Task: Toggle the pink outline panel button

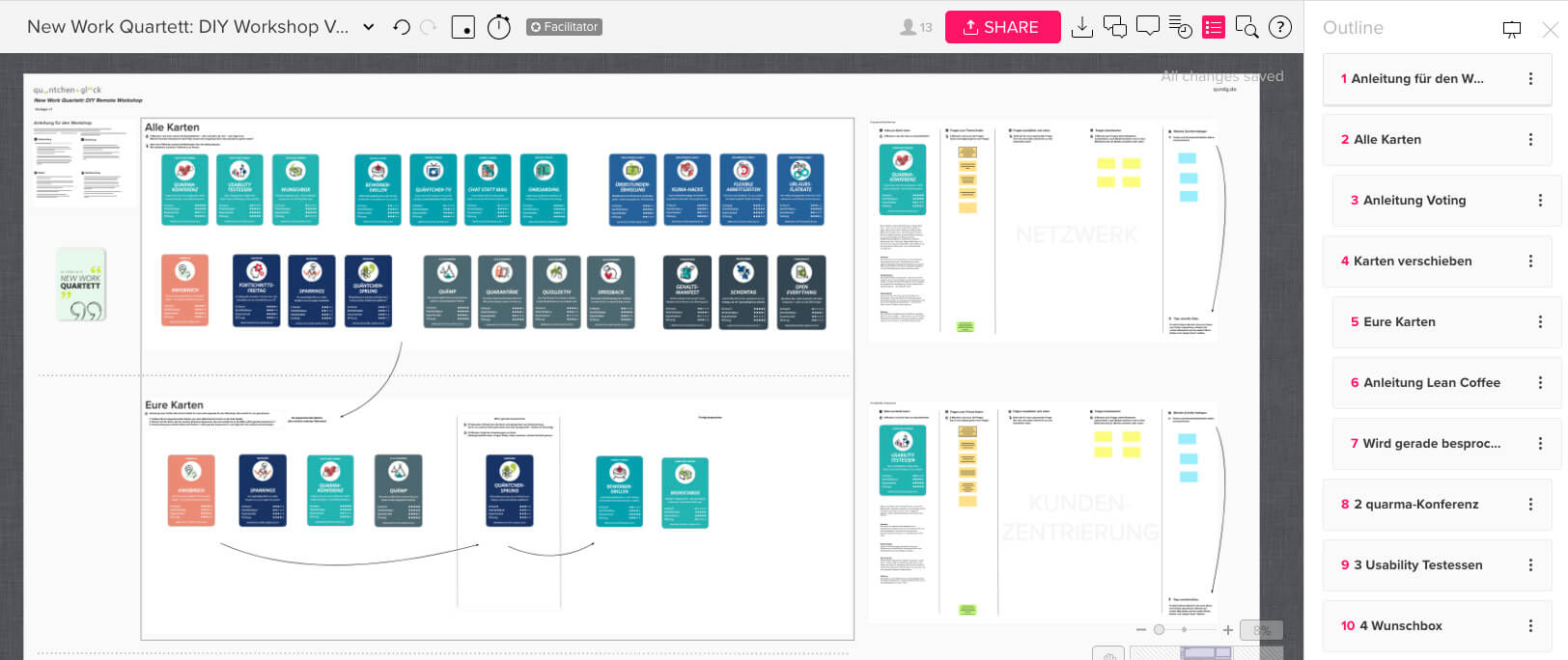Action: point(1214,27)
